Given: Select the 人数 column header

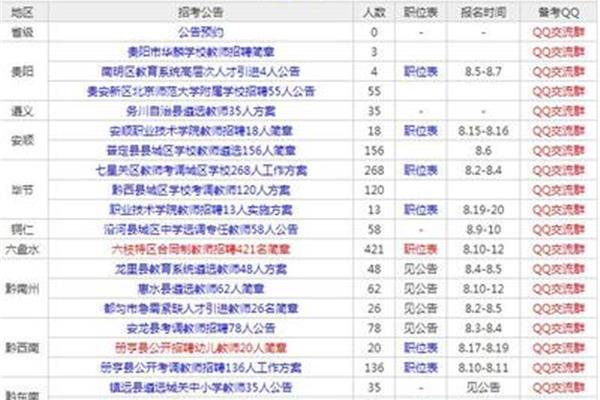Looking at the screenshot, I should tap(374, 13).
